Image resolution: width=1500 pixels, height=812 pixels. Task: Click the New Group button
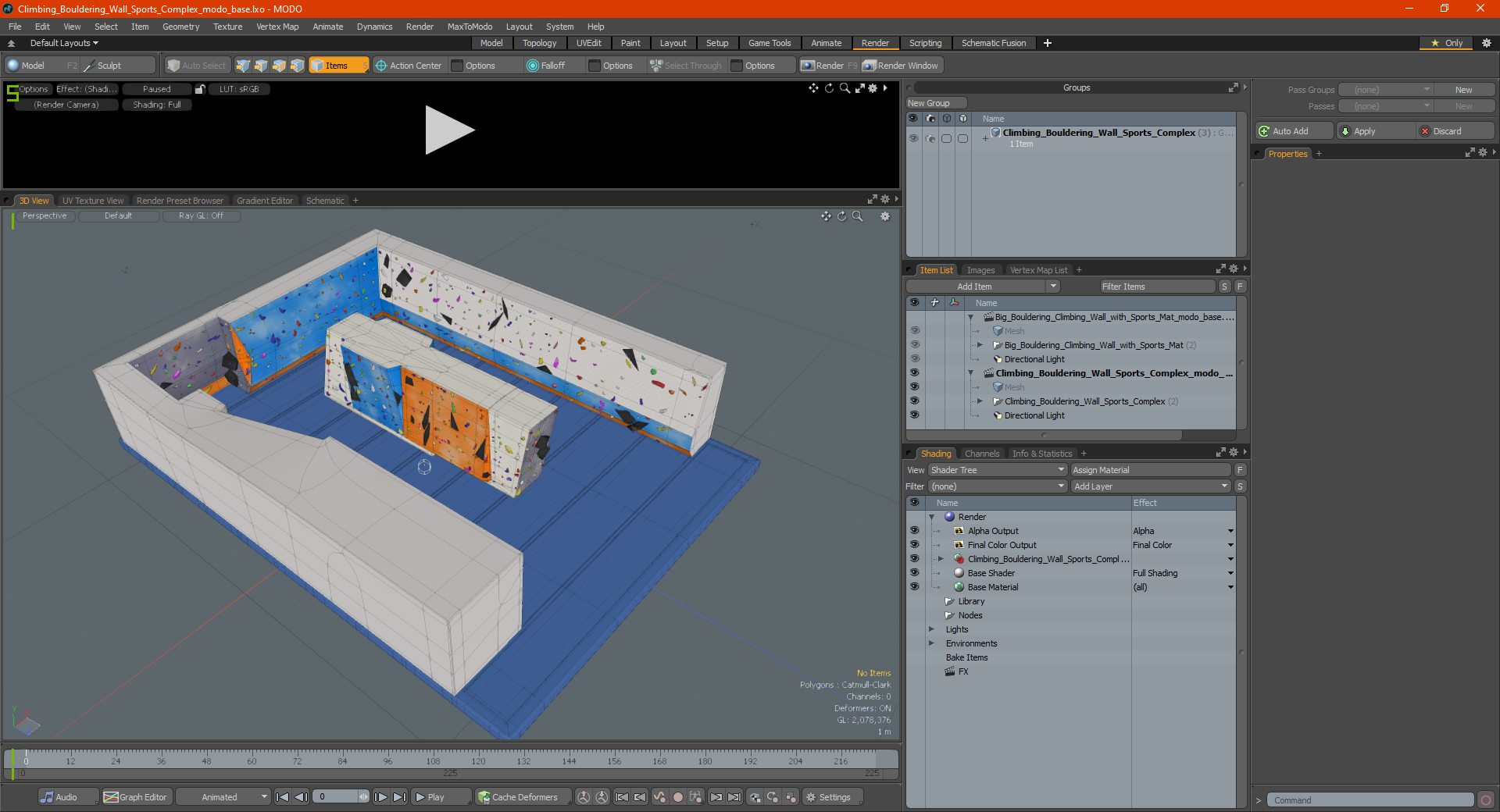pos(936,103)
